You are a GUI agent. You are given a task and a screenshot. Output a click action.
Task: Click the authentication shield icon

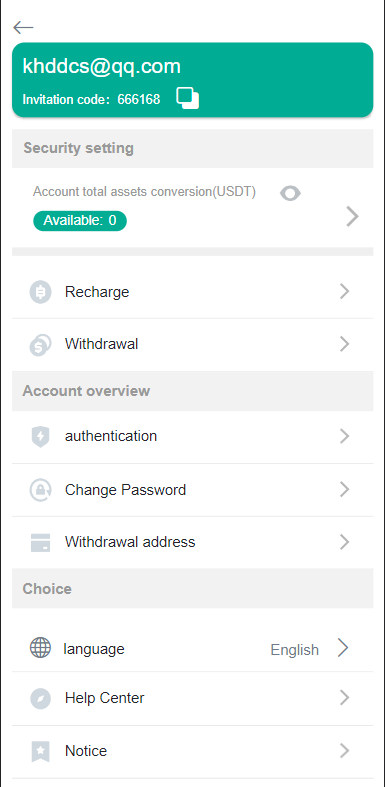pyautogui.click(x=41, y=437)
